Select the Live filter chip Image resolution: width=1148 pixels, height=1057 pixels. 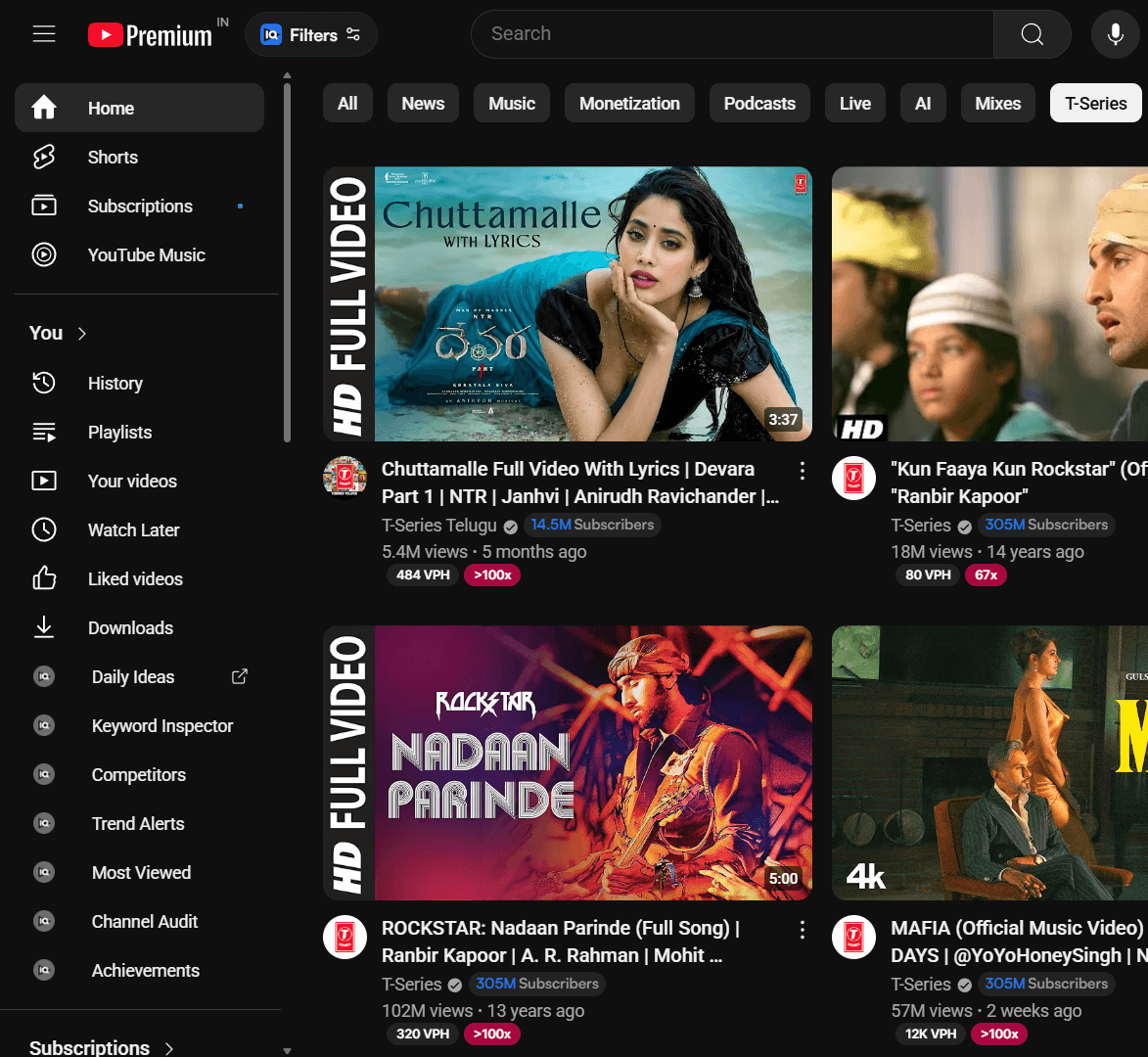[854, 104]
